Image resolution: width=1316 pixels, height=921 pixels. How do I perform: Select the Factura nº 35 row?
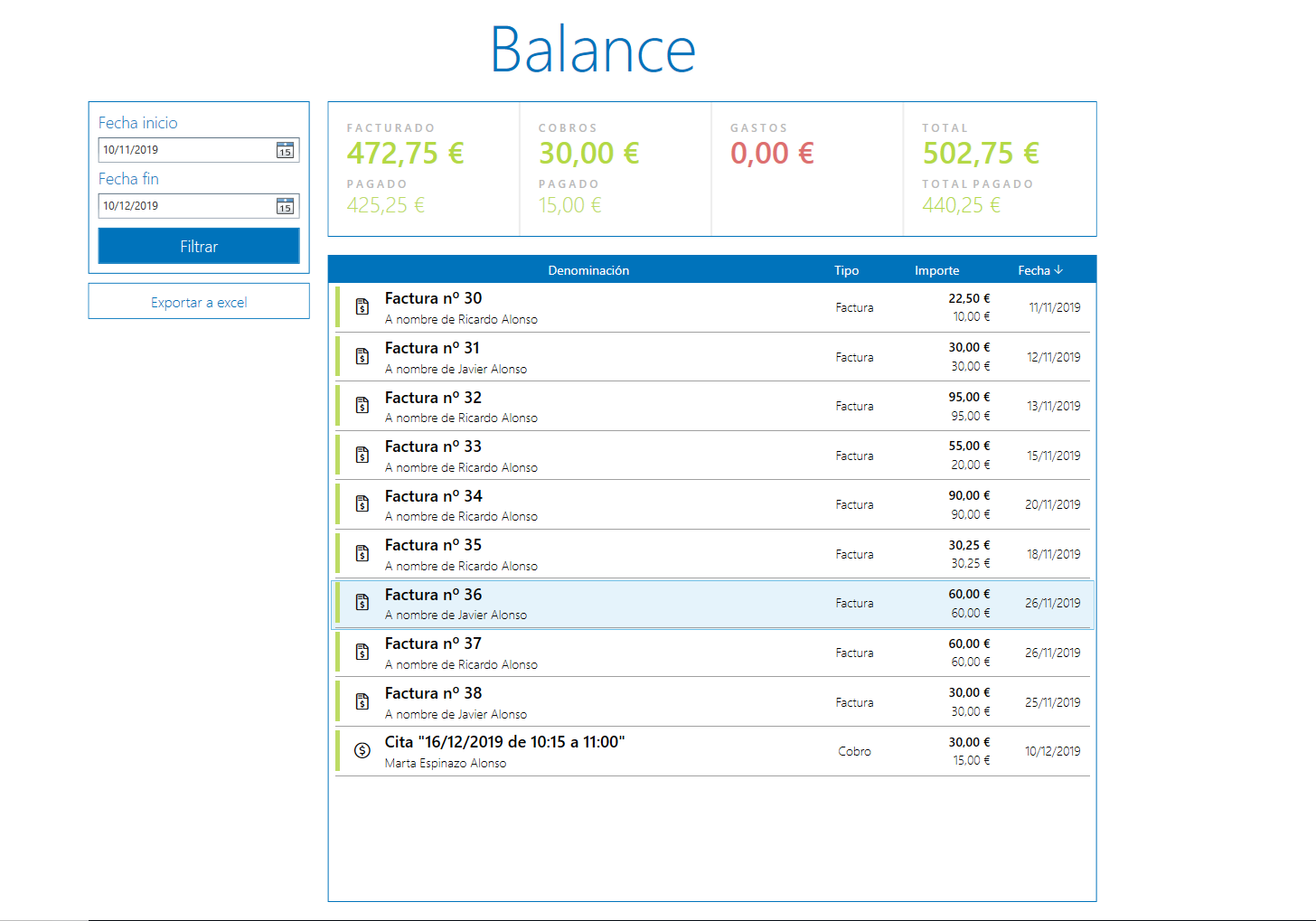[x=633, y=554]
